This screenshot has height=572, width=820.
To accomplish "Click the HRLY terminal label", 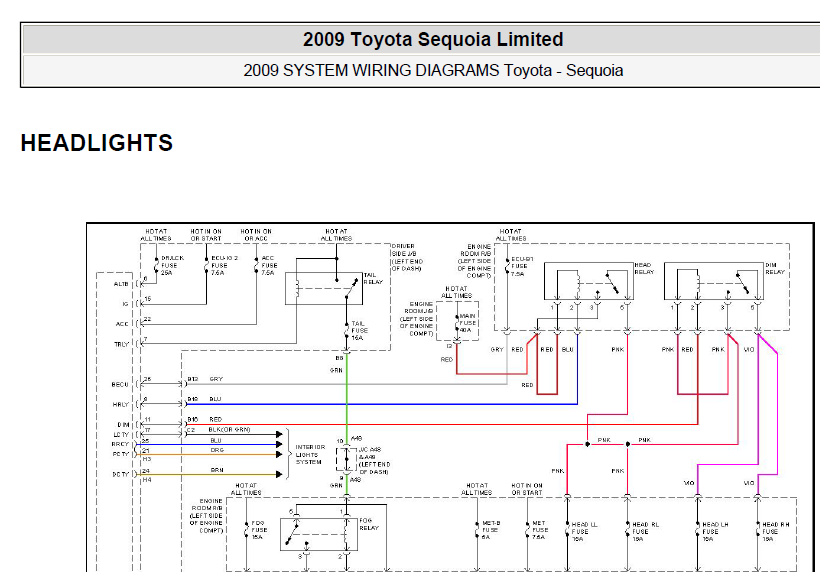I will 120,404.
